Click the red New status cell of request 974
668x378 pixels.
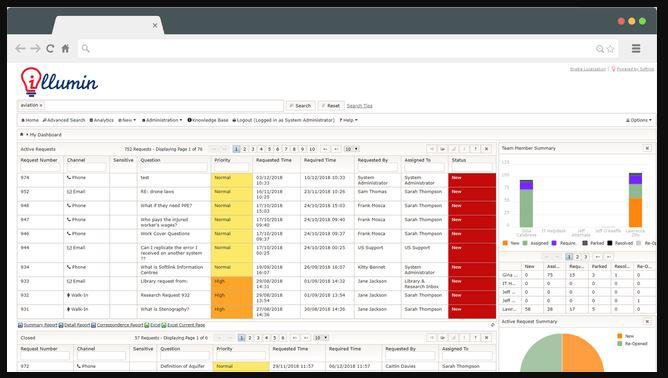pyautogui.click(x=472, y=180)
